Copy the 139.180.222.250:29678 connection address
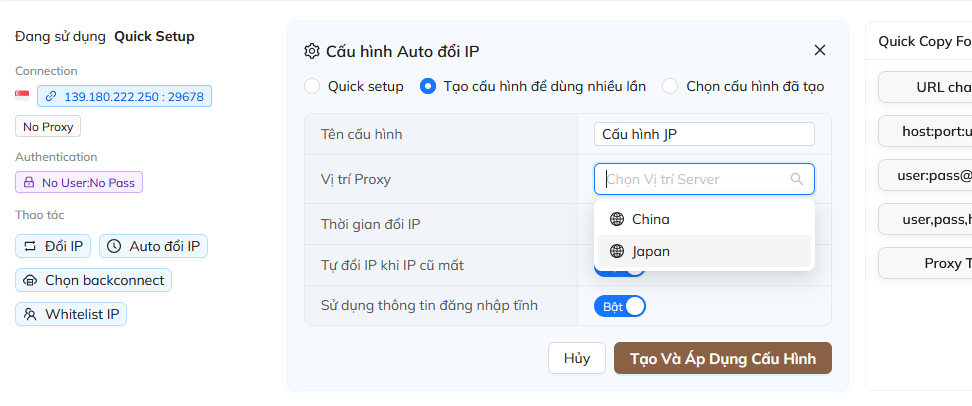The width and height of the screenshot is (972, 406). pos(124,97)
